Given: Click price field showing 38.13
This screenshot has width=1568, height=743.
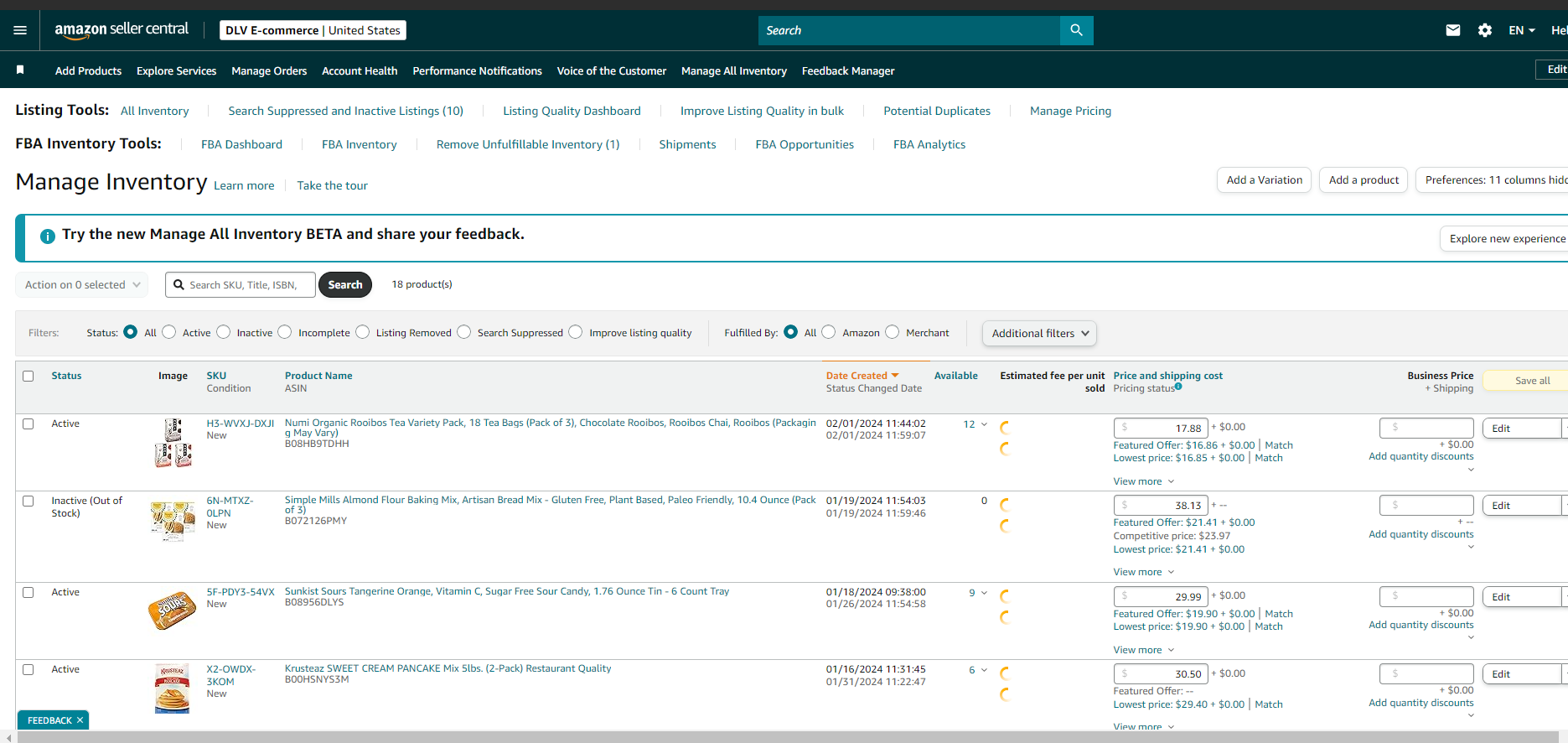Looking at the screenshot, I should coord(1161,506).
